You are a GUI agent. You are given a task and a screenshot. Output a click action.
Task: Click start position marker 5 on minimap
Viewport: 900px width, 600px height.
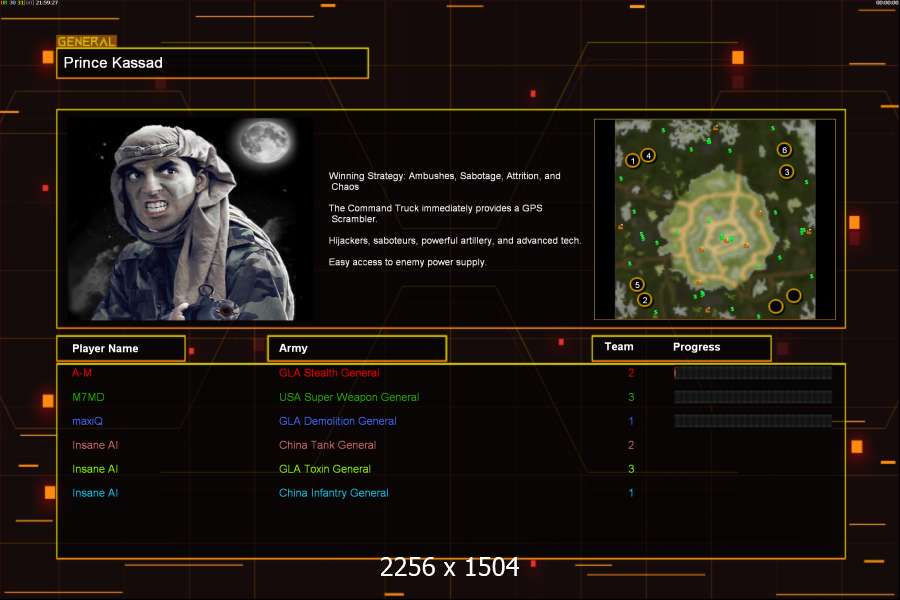tap(637, 284)
